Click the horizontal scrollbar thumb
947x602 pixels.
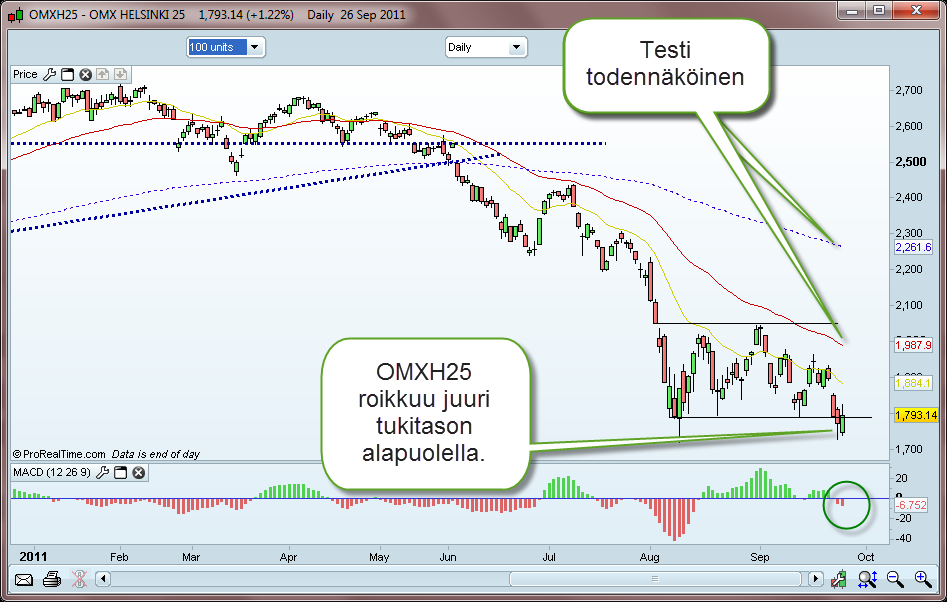click(655, 579)
